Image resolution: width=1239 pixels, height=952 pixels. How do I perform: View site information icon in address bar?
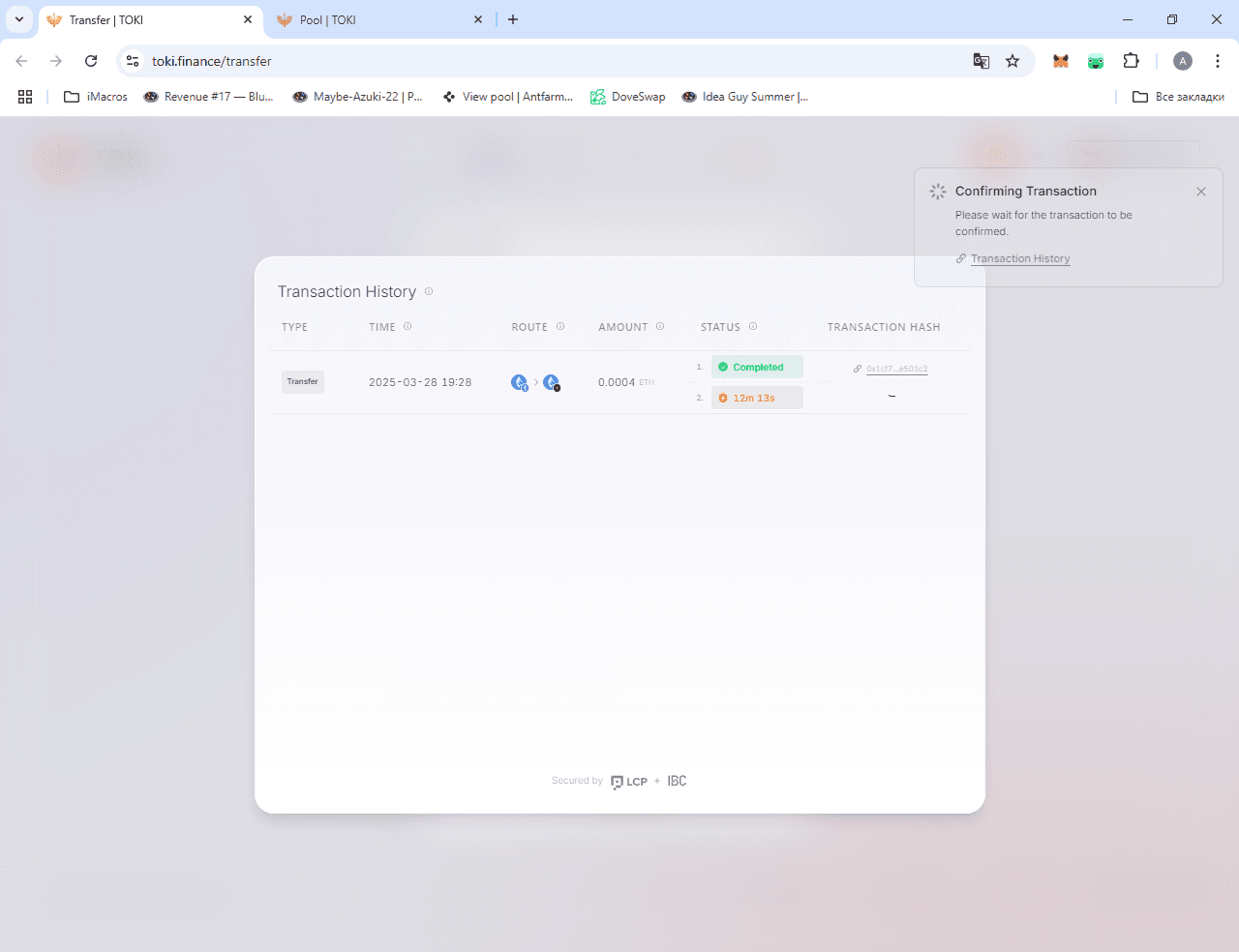click(133, 61)
